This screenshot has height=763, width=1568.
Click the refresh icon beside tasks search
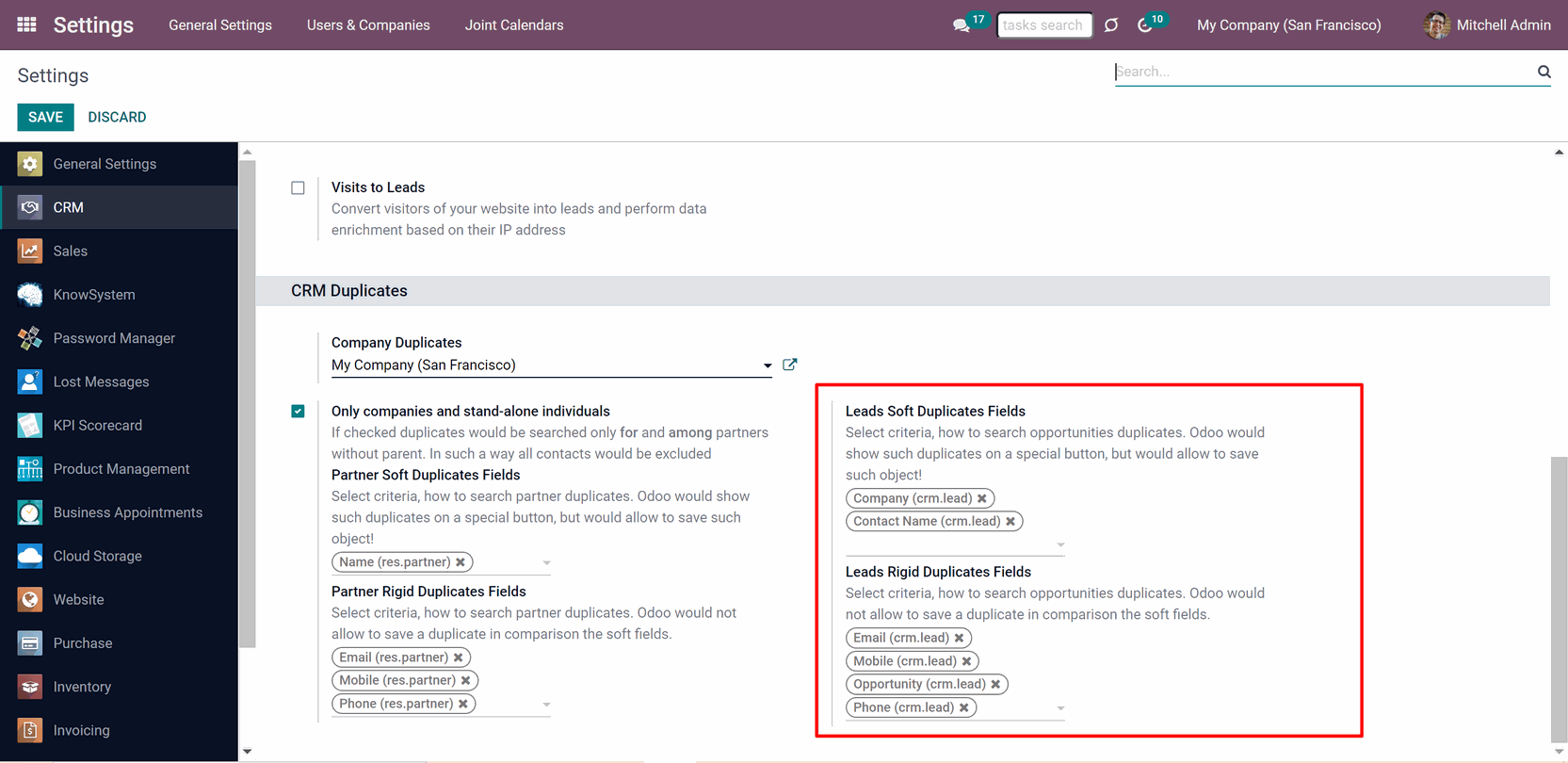pos(1111,25)
